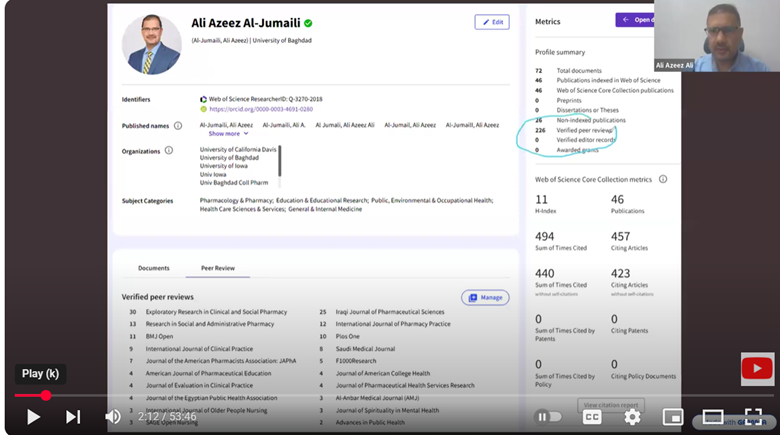Click the Manage peer reviews button
The width and height of the screenshot is (780, 435).
[x=485, y=298]
